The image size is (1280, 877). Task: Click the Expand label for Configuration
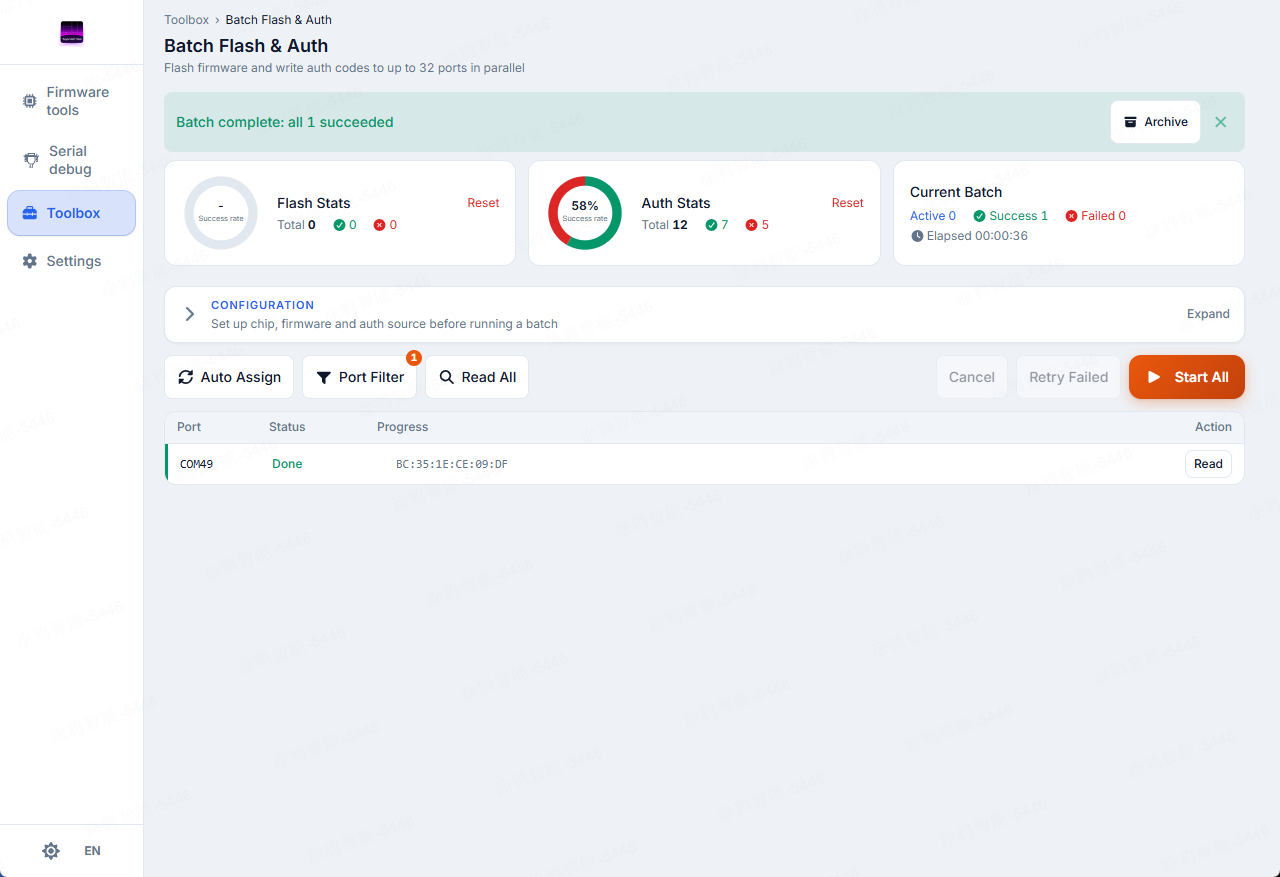1208,314
